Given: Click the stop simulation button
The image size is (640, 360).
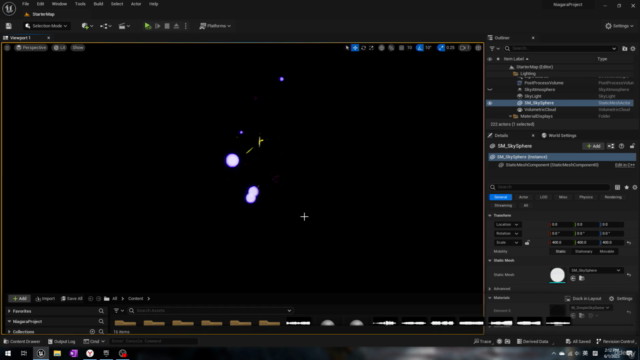Looking at the screenshot, I should click(167, 26).
